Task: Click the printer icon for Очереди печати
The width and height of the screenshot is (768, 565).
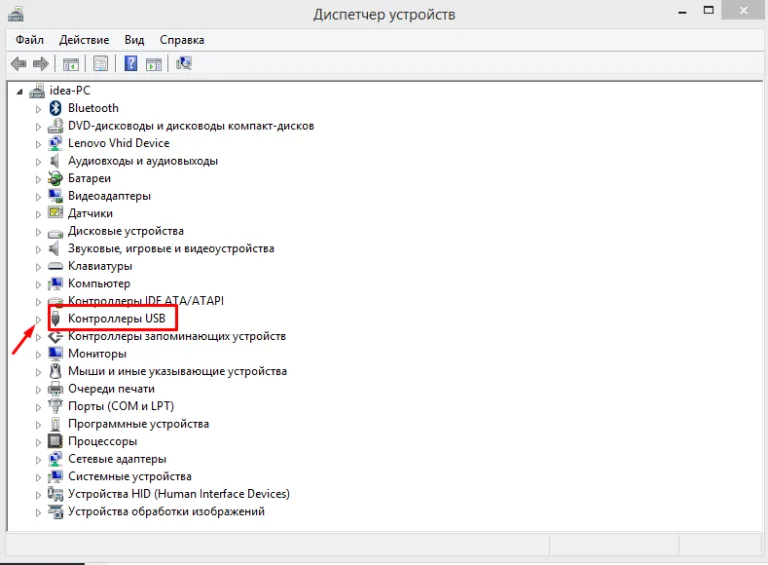Action: point(55,389)
